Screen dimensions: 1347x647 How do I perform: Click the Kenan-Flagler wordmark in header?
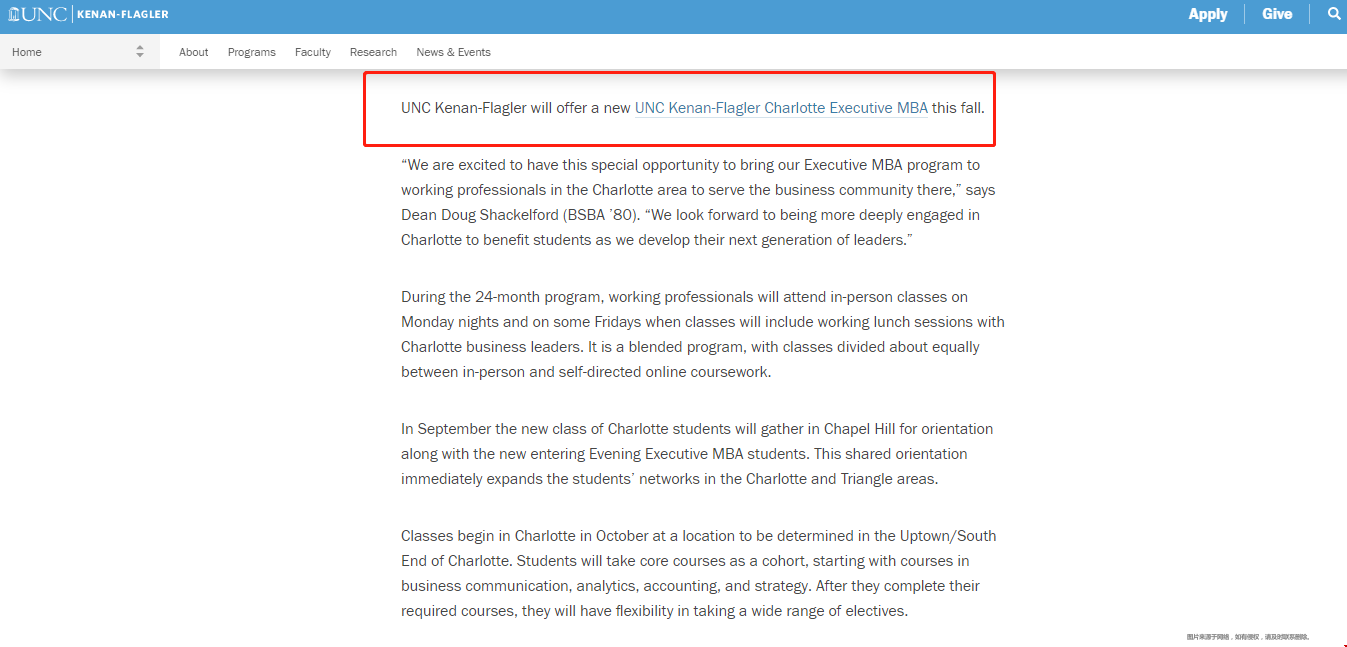[124, 14]
